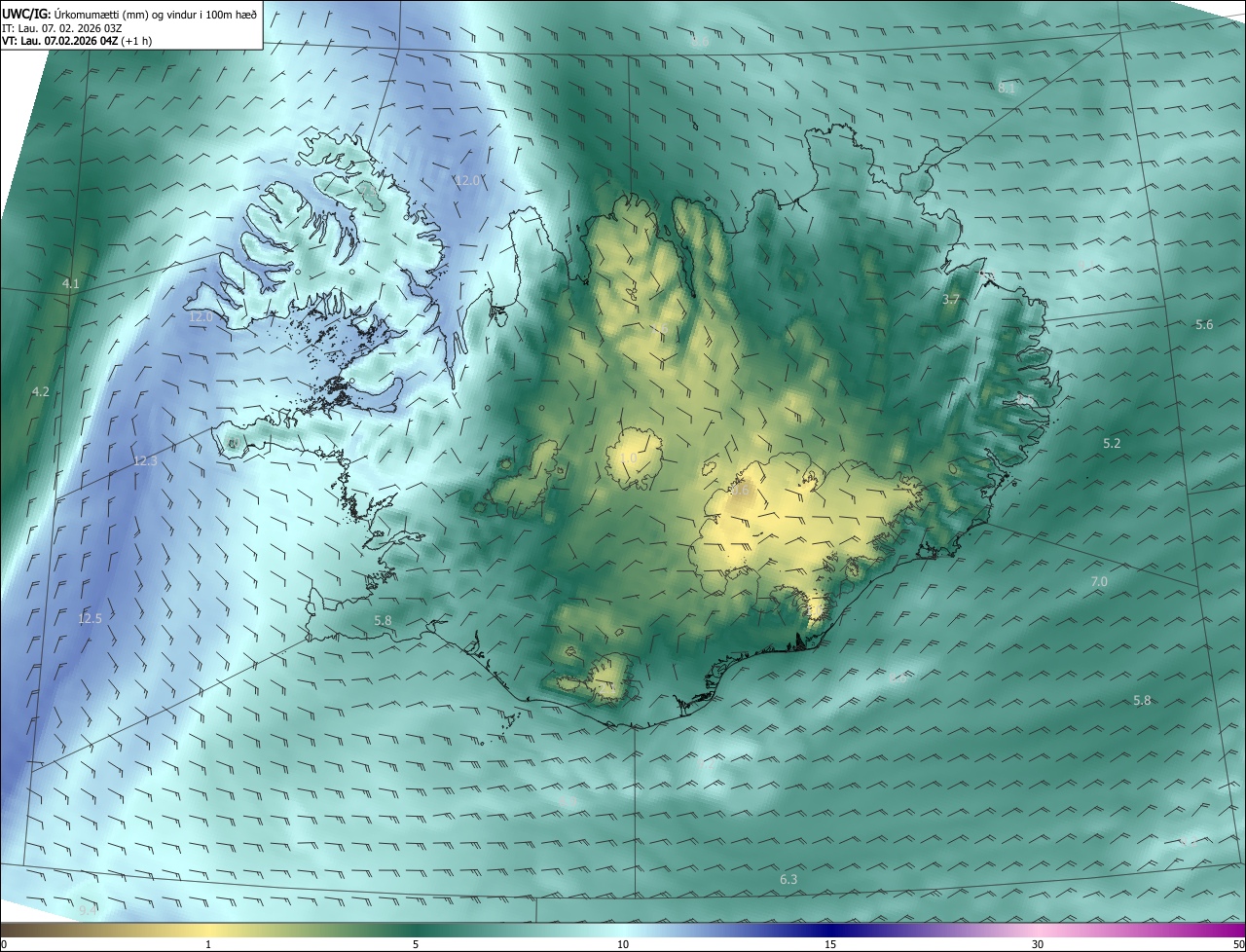Click the '10' tick on the color scale
1246x952 pixels.
(623, 944)
